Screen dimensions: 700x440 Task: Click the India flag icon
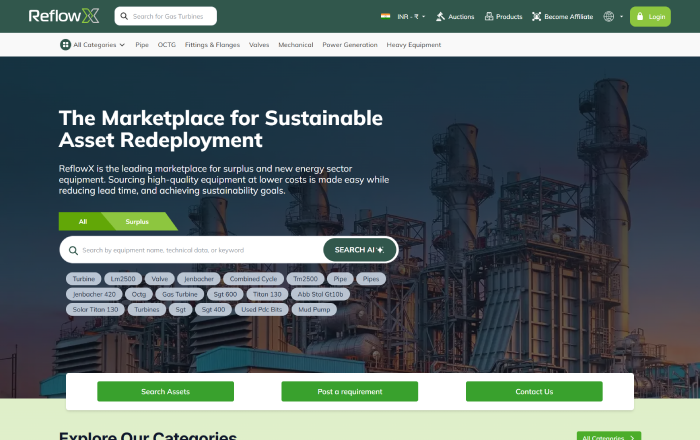click(385, 17)
